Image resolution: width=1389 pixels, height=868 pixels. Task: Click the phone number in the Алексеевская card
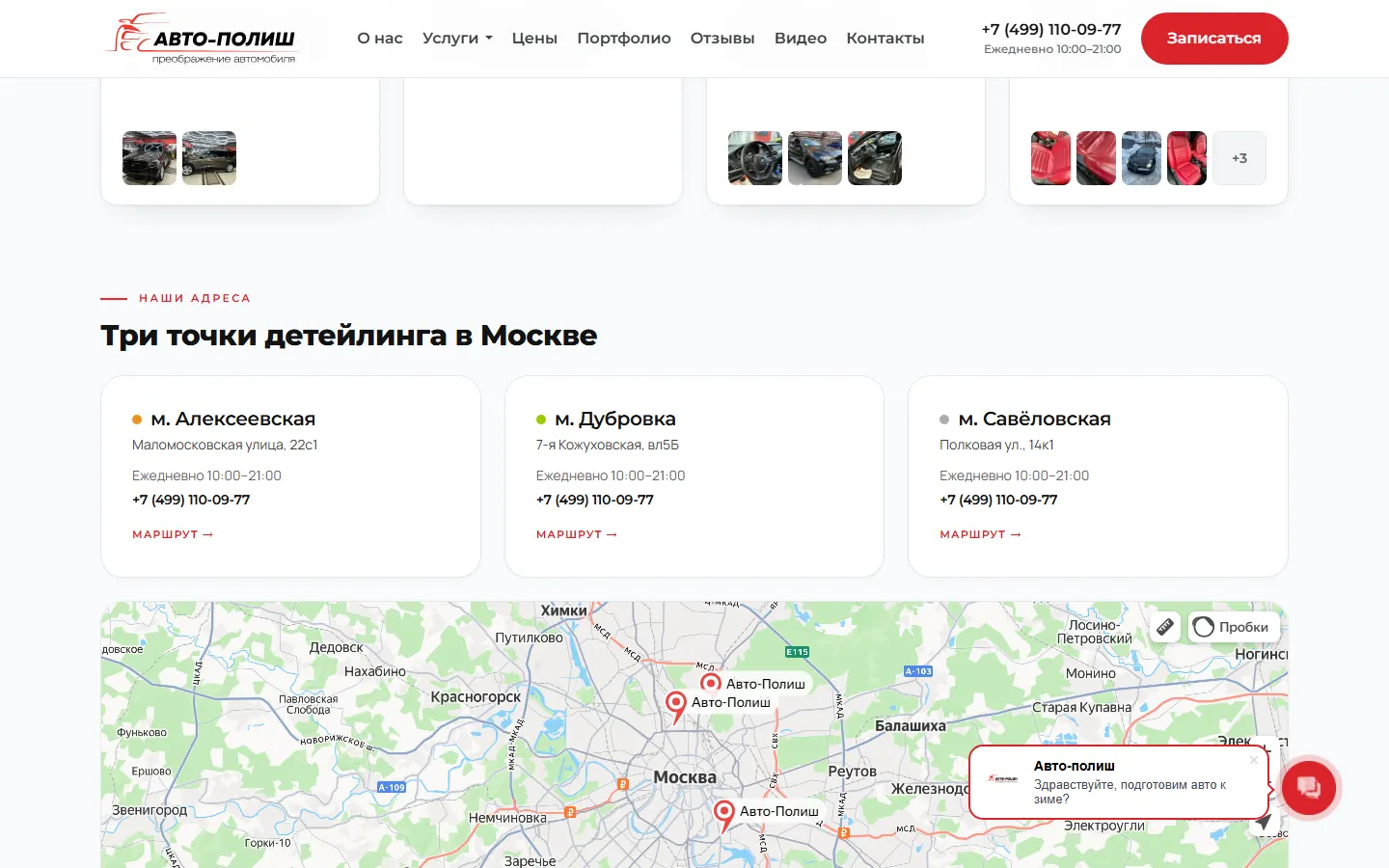191,500
